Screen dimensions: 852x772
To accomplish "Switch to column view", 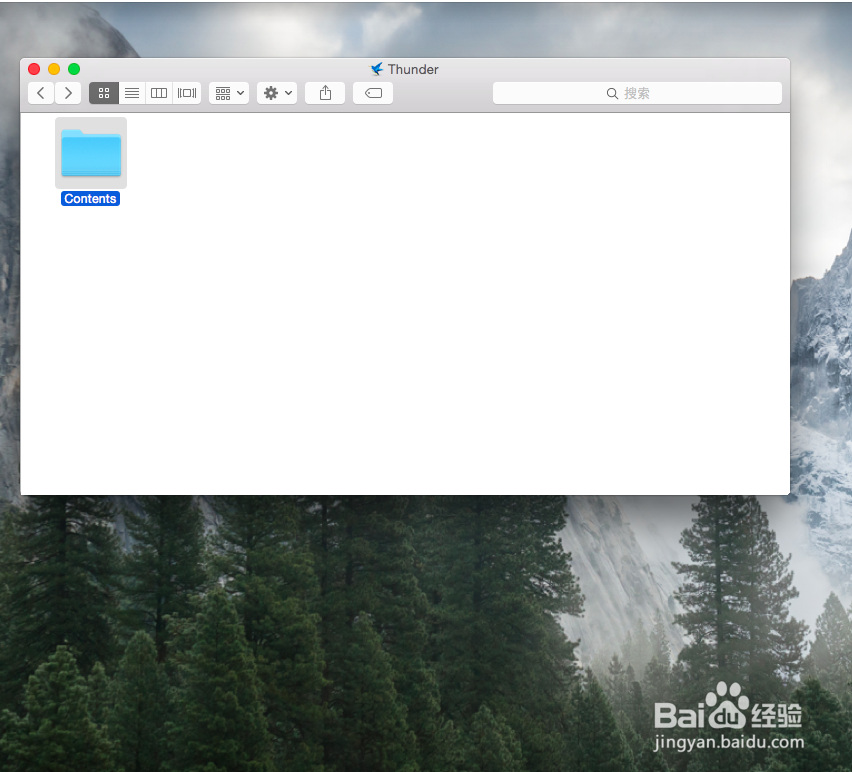I will coord(159,93).
